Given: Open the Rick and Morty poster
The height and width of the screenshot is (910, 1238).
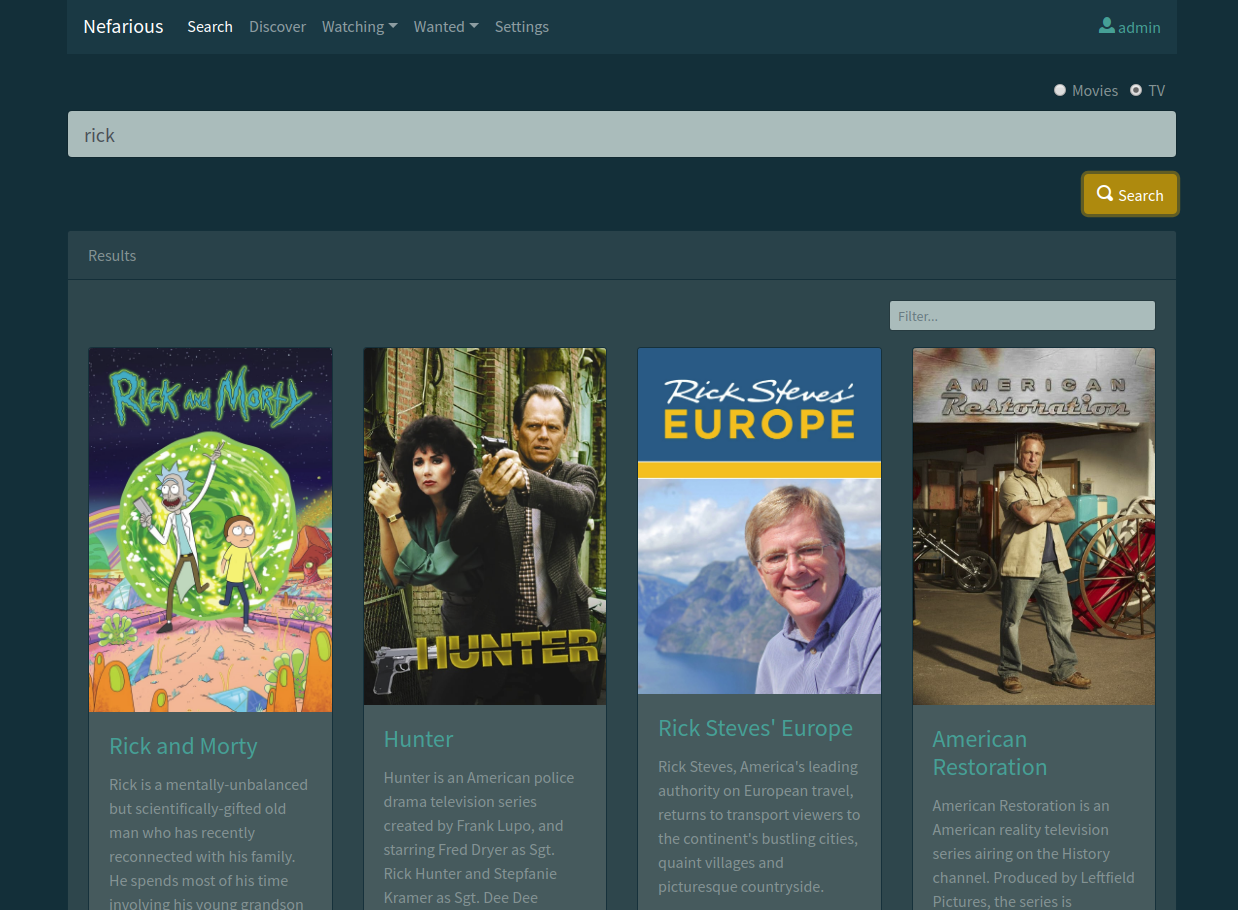Looking at the screenshot, I should (x=210, y=530).
